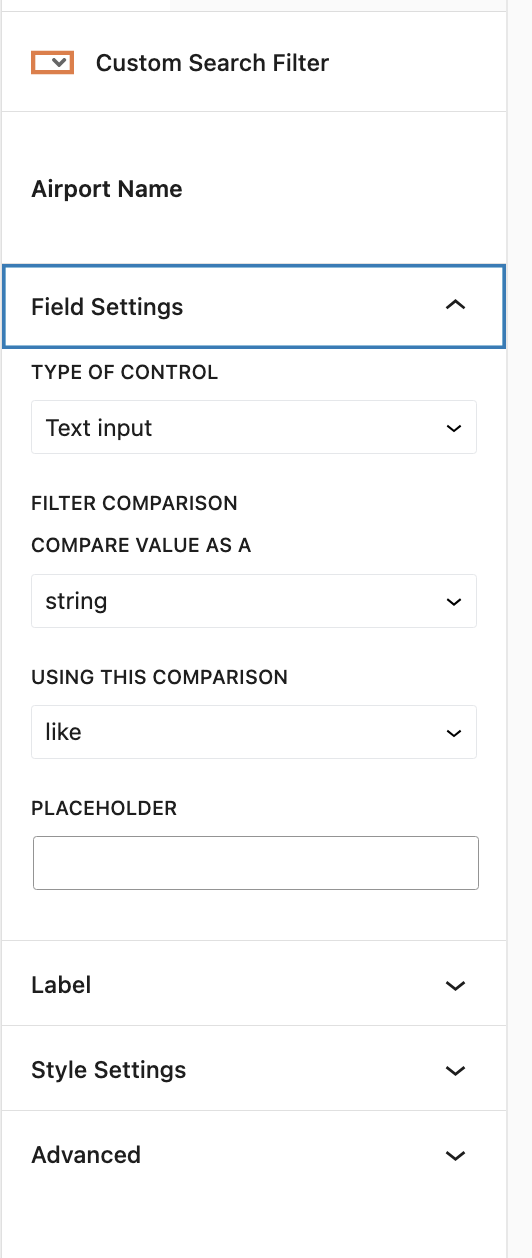This screenshot has width=532, height=1258.
Task: Click the Advanced panel chevron icon
Action: [x=455, y=1155]
